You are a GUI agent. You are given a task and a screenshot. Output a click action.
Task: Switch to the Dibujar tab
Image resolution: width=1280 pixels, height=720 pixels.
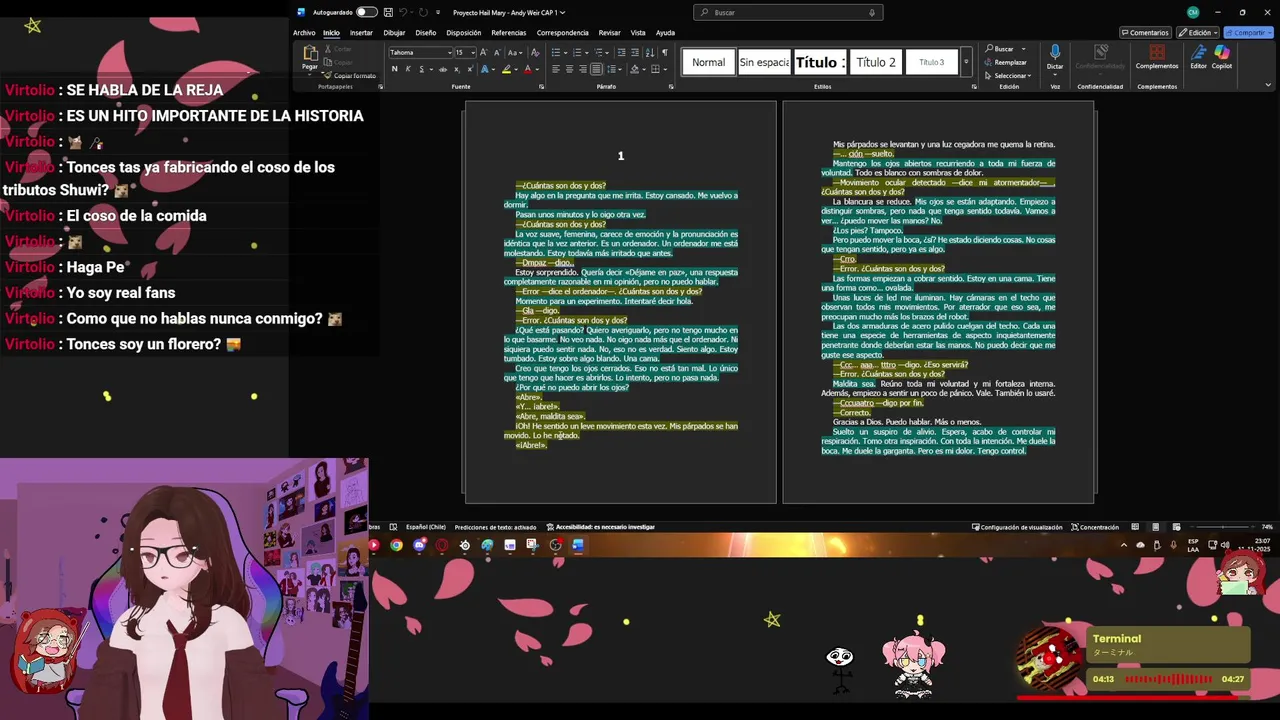tap(394, 32)
